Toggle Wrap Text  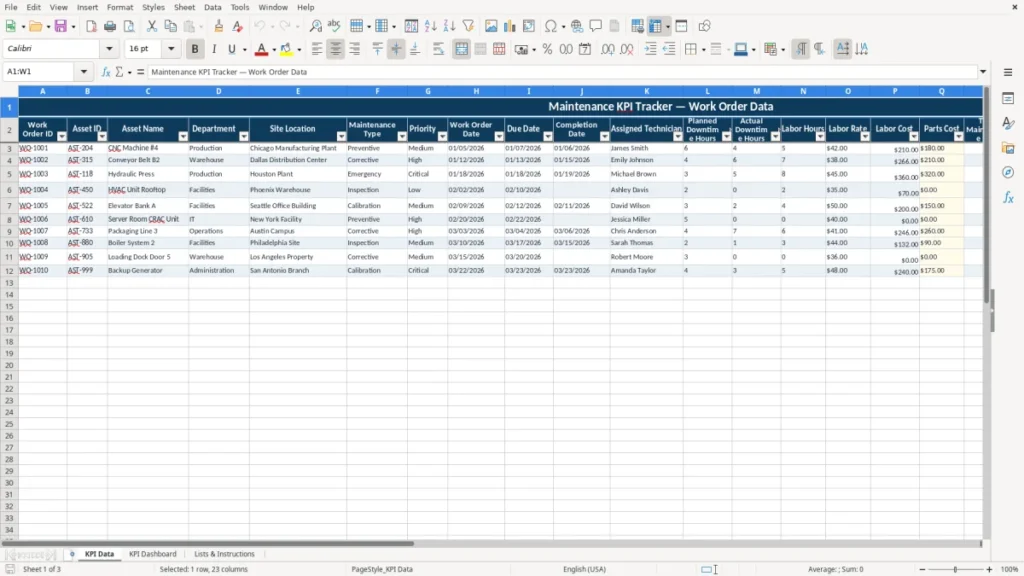click(x=438, y=49)
